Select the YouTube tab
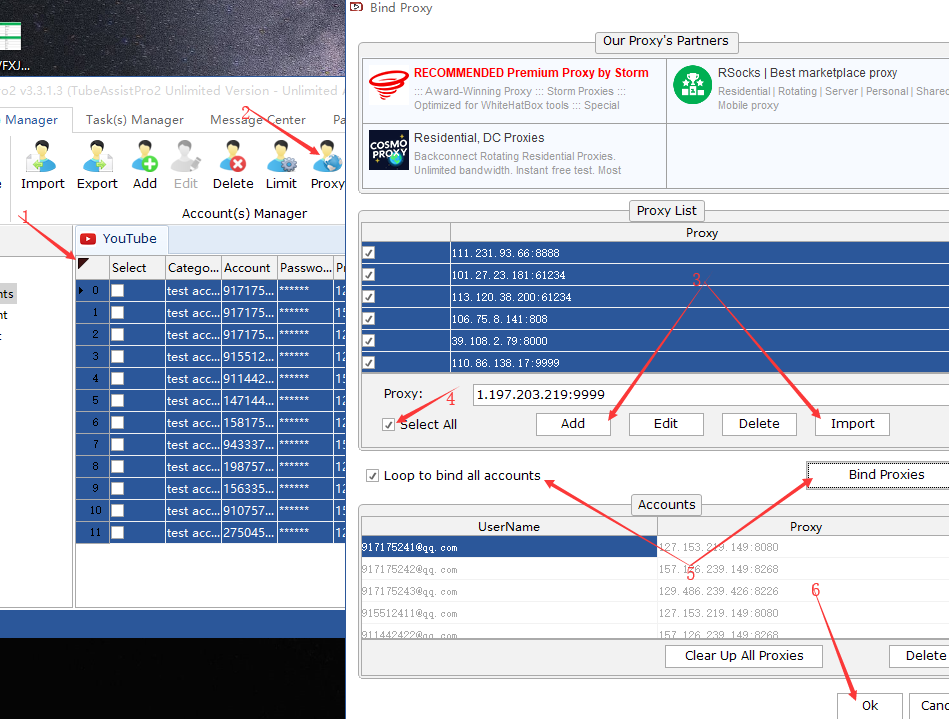 [x=120, y=239]
